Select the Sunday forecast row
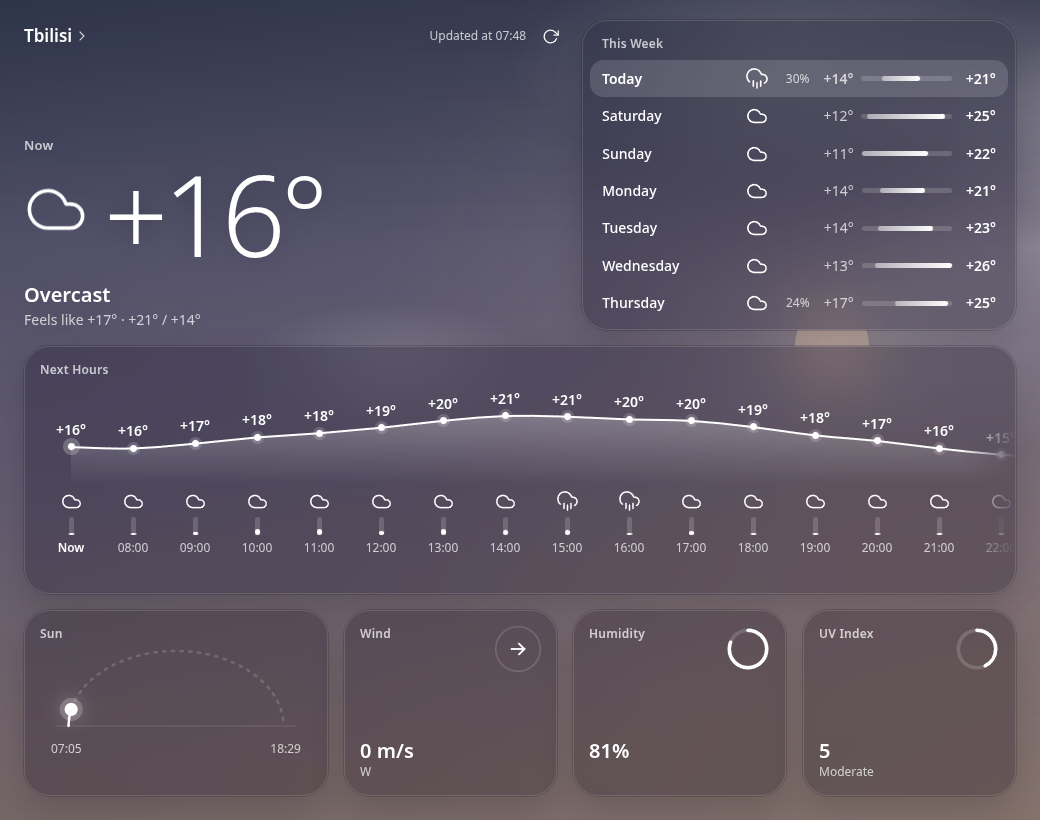 coord(799,154)
